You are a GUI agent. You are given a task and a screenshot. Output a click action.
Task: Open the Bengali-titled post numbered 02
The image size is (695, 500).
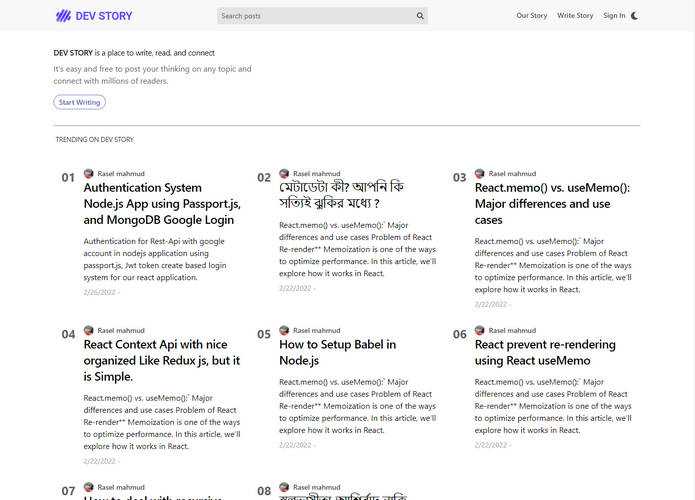click(x=341, y=195)
